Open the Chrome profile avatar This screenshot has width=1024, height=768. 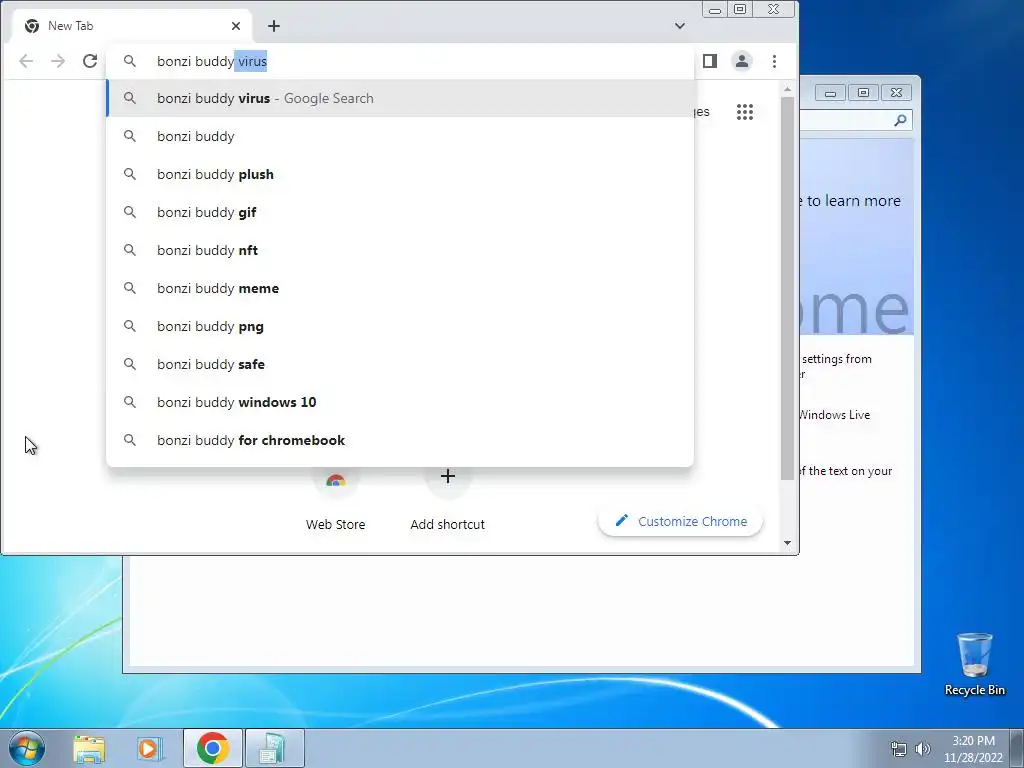(742, 61)
